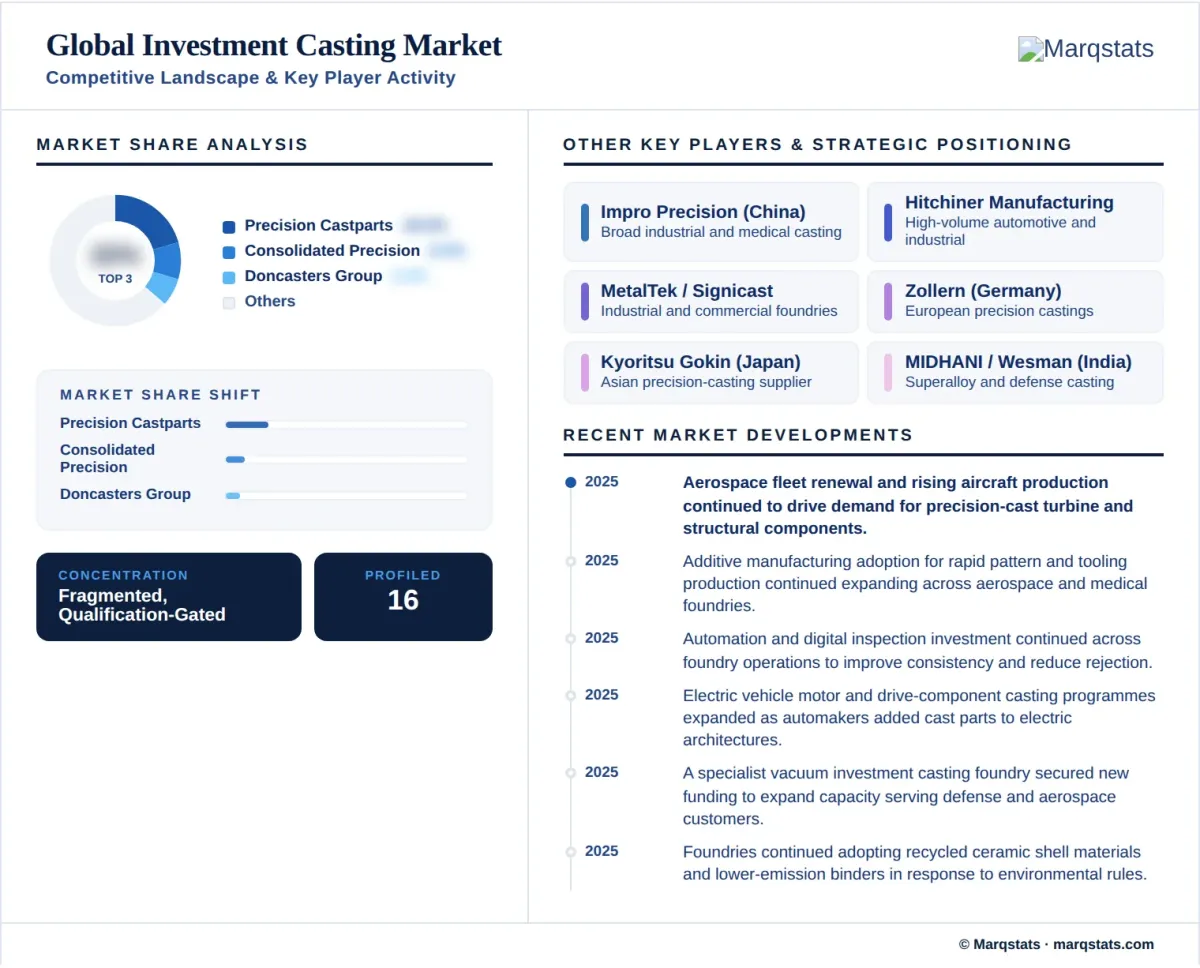Click Doncasters Group share shift bar
Viewport: 1200px width, 968px height.
pos(346,495)
